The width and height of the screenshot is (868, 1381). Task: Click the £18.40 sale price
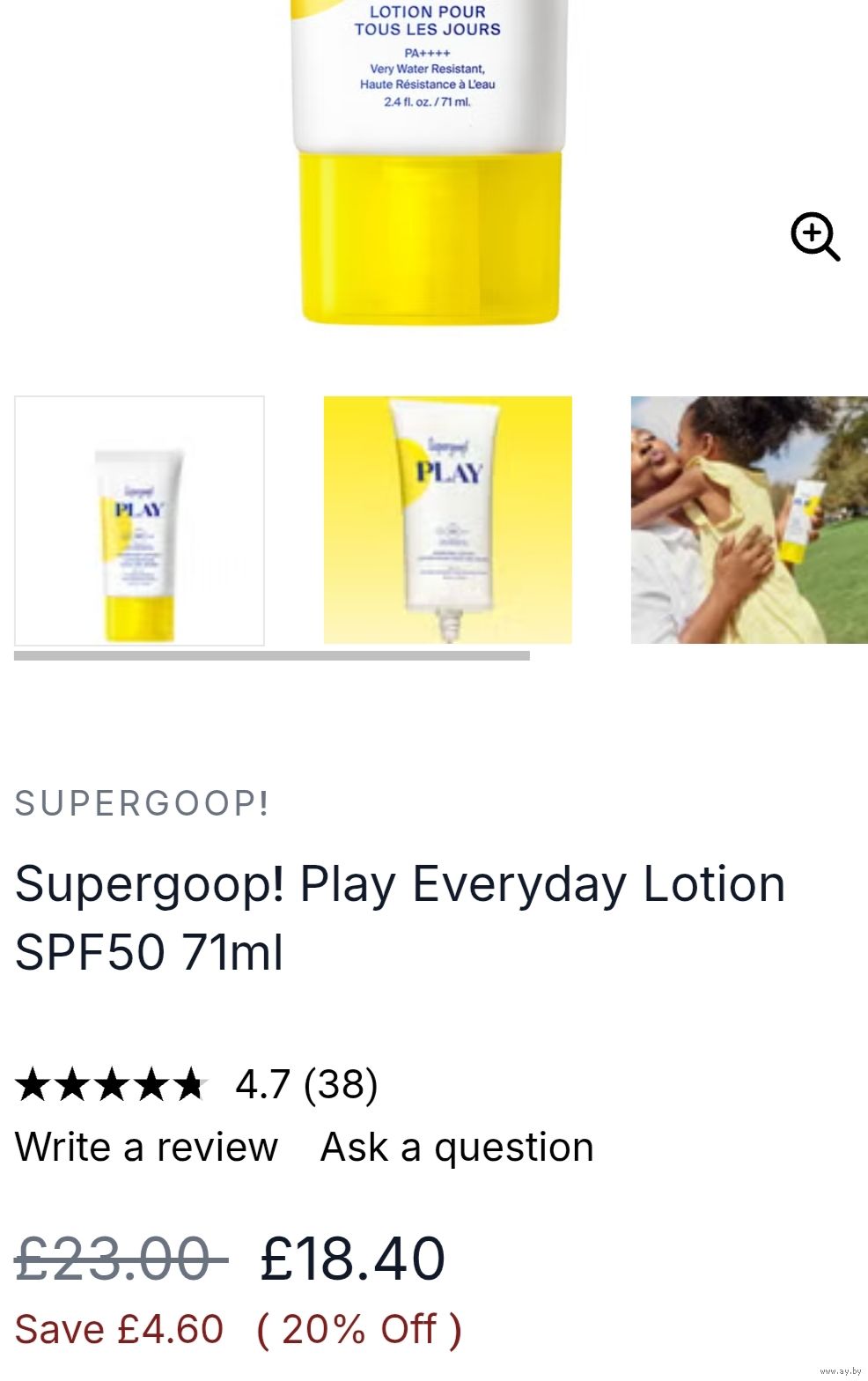click(x=353, y=1258)
